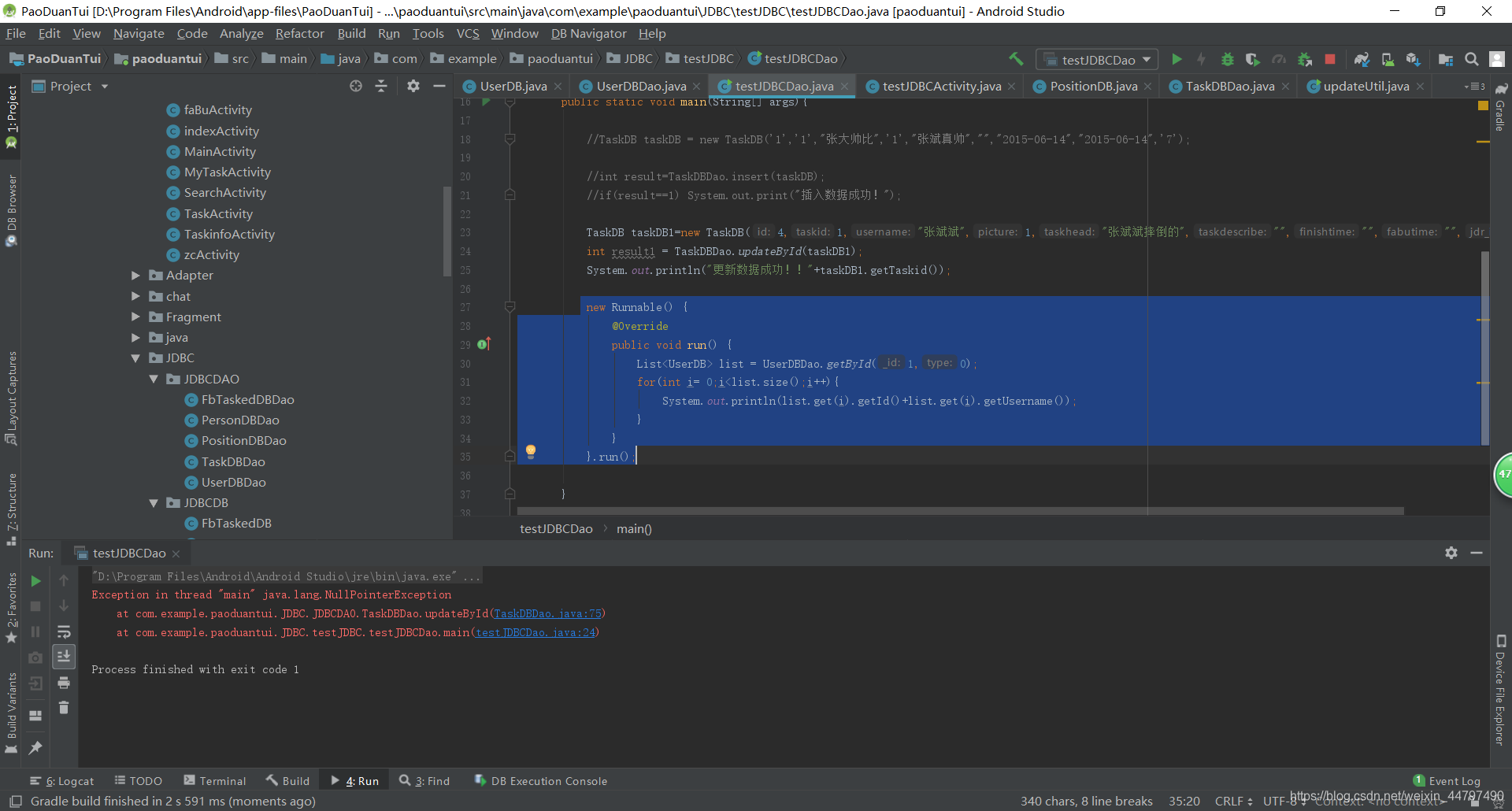Click the Project tree vertical scrollbar
This screenshot has width=1512, height=811.
[x=447, y=231]
